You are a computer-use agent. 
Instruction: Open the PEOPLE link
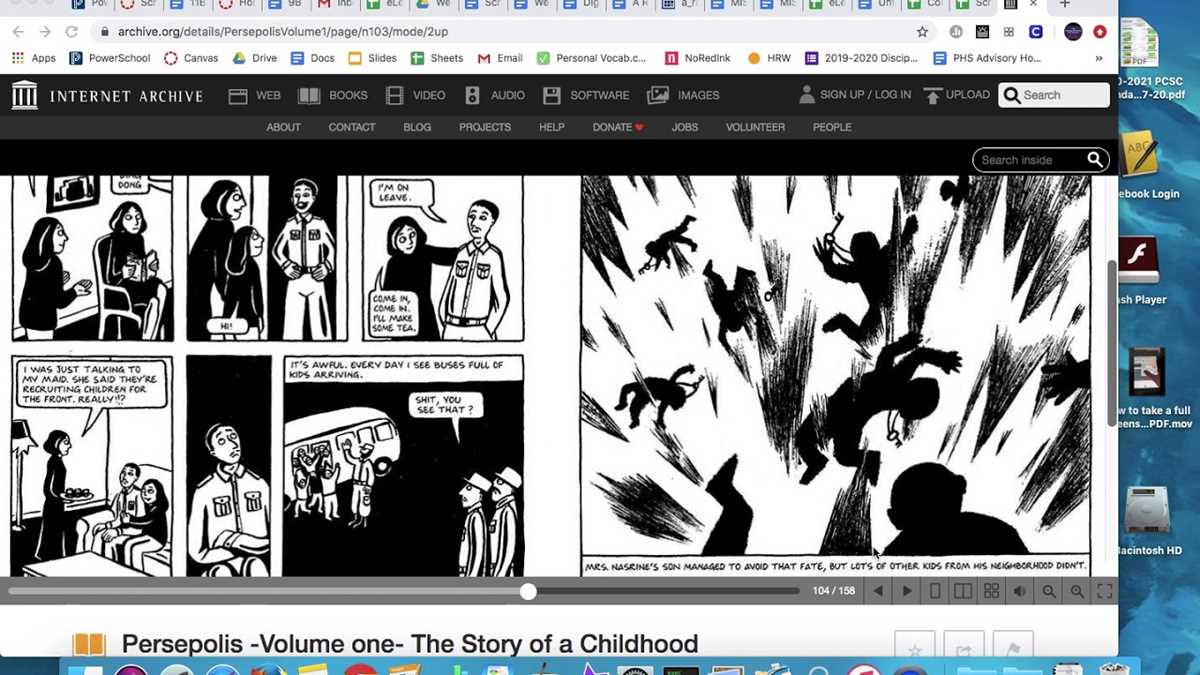(832, 127)
